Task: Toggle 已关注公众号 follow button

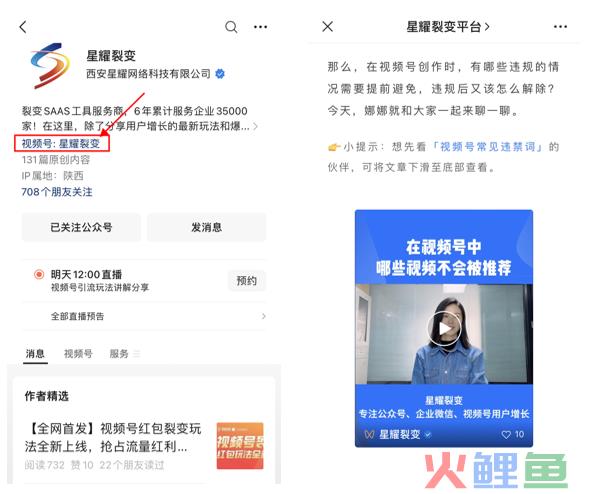Action: 81,227
